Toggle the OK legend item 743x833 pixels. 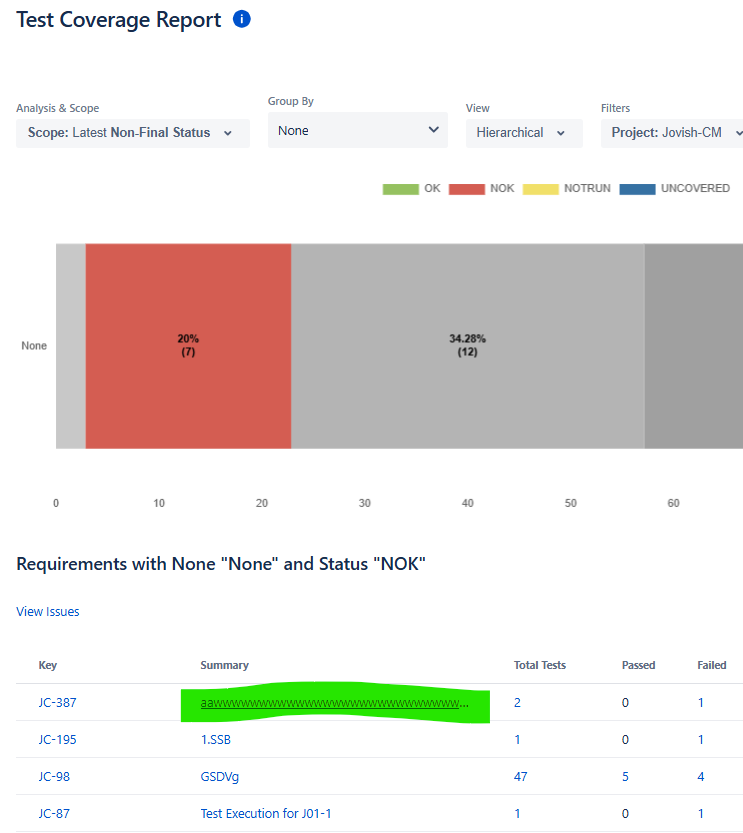coord(411,188)
